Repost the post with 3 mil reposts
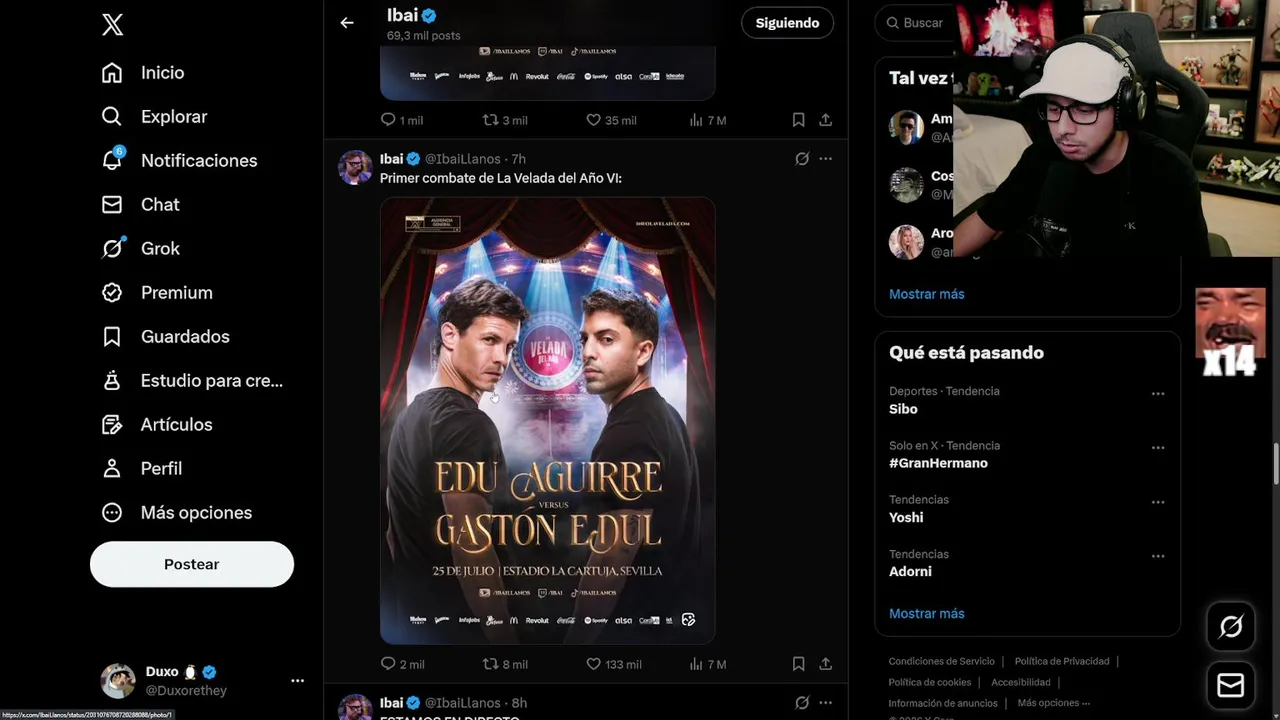The width and height of the screenshot is (1280, 720). coord(505,120)
